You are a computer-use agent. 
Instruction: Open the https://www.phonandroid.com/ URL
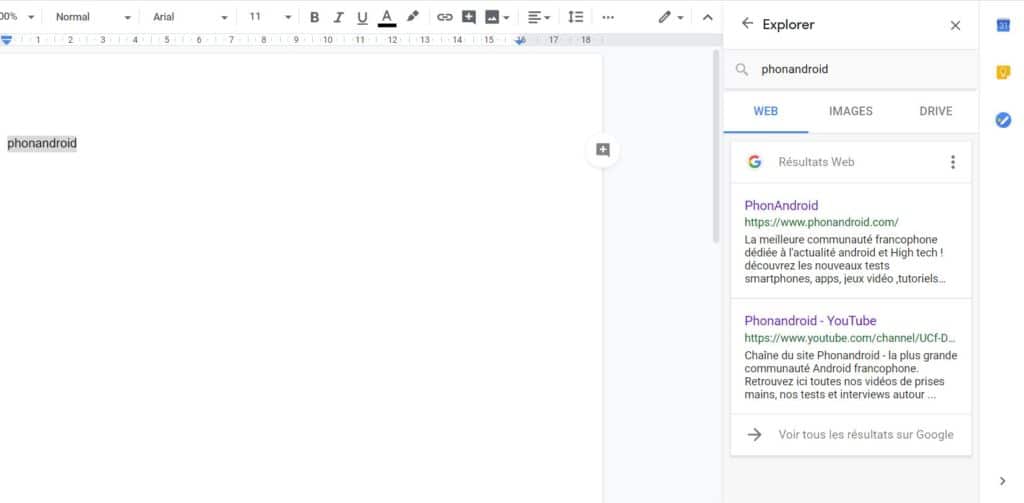click(821, 222)
